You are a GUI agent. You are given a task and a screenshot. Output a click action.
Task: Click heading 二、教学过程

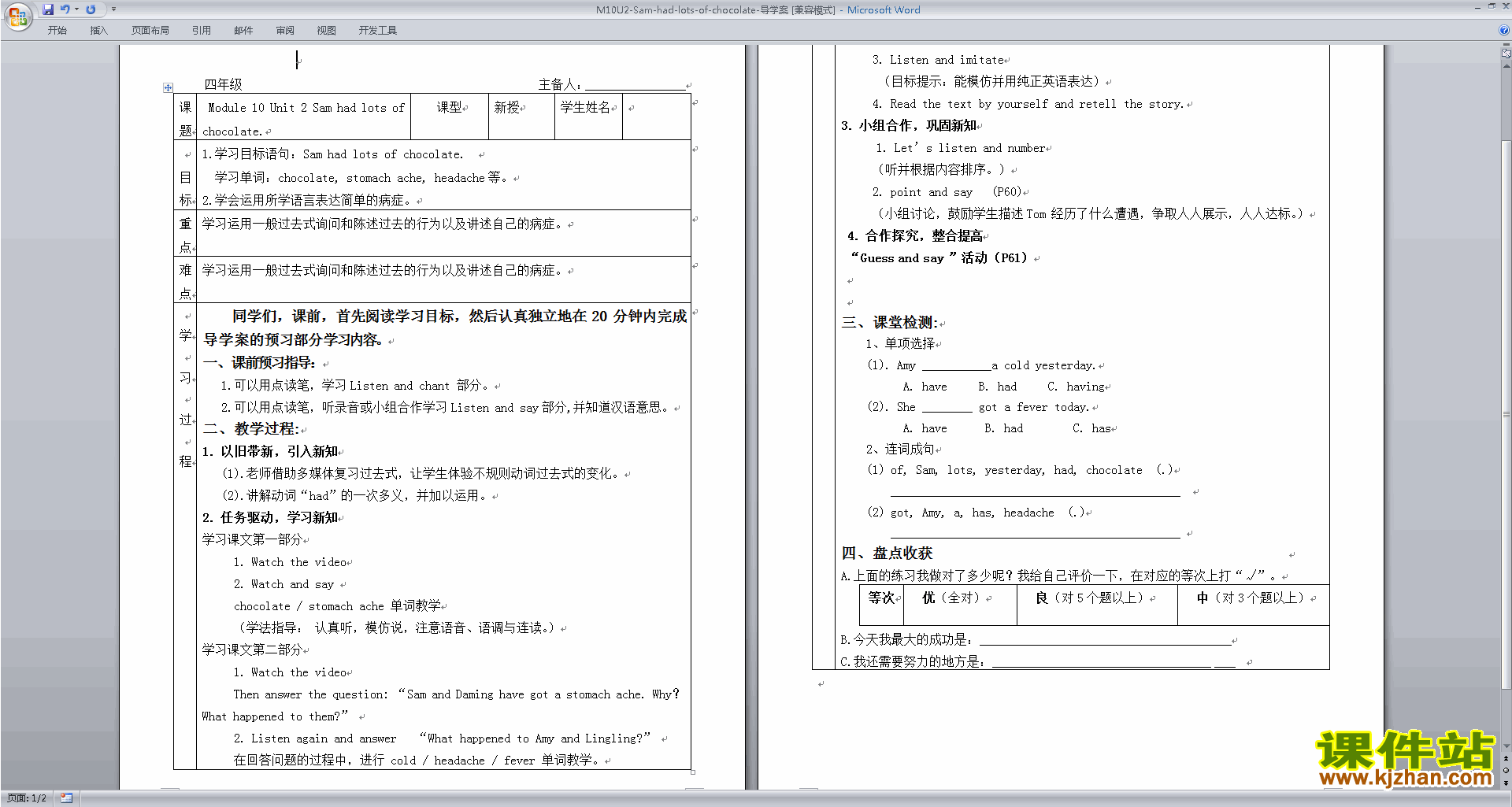[251, 429]
